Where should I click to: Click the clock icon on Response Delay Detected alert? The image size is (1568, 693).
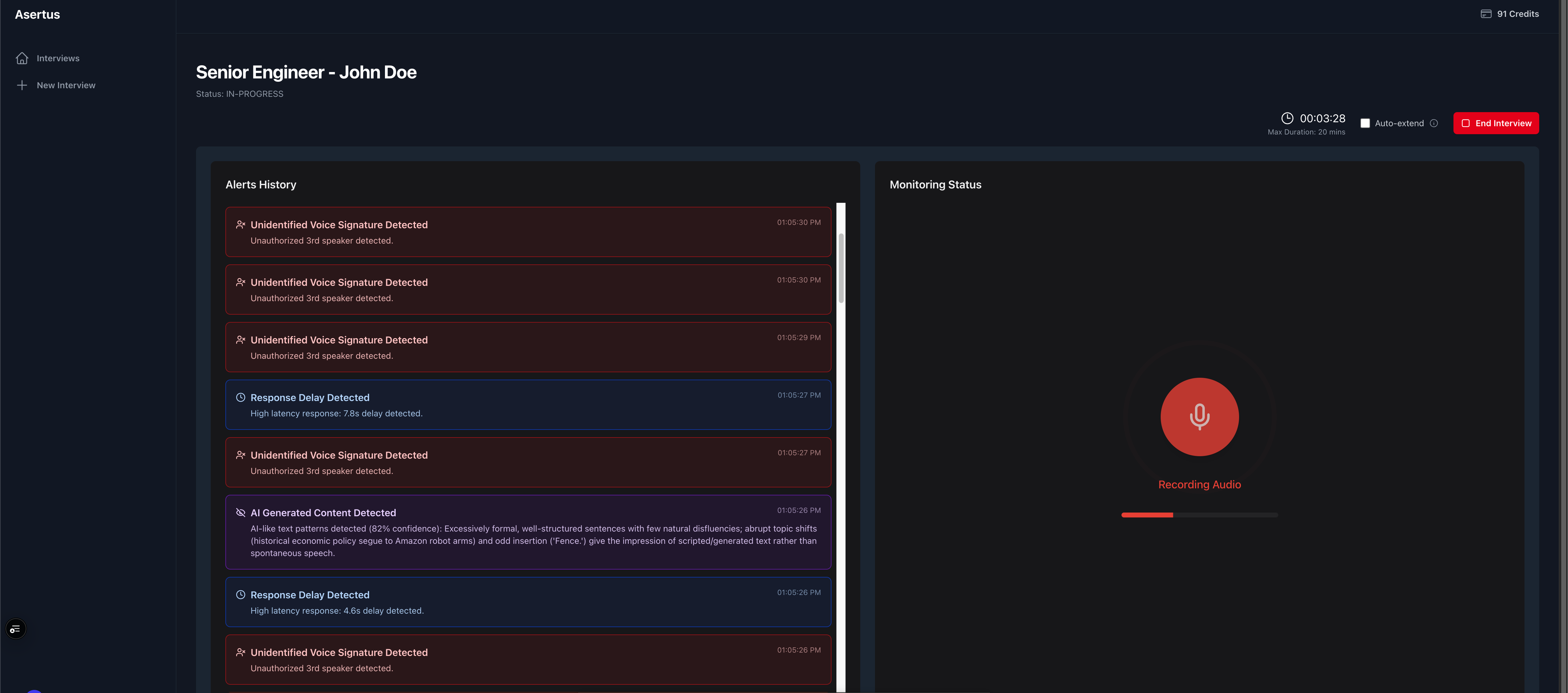[x=240, y=396]
